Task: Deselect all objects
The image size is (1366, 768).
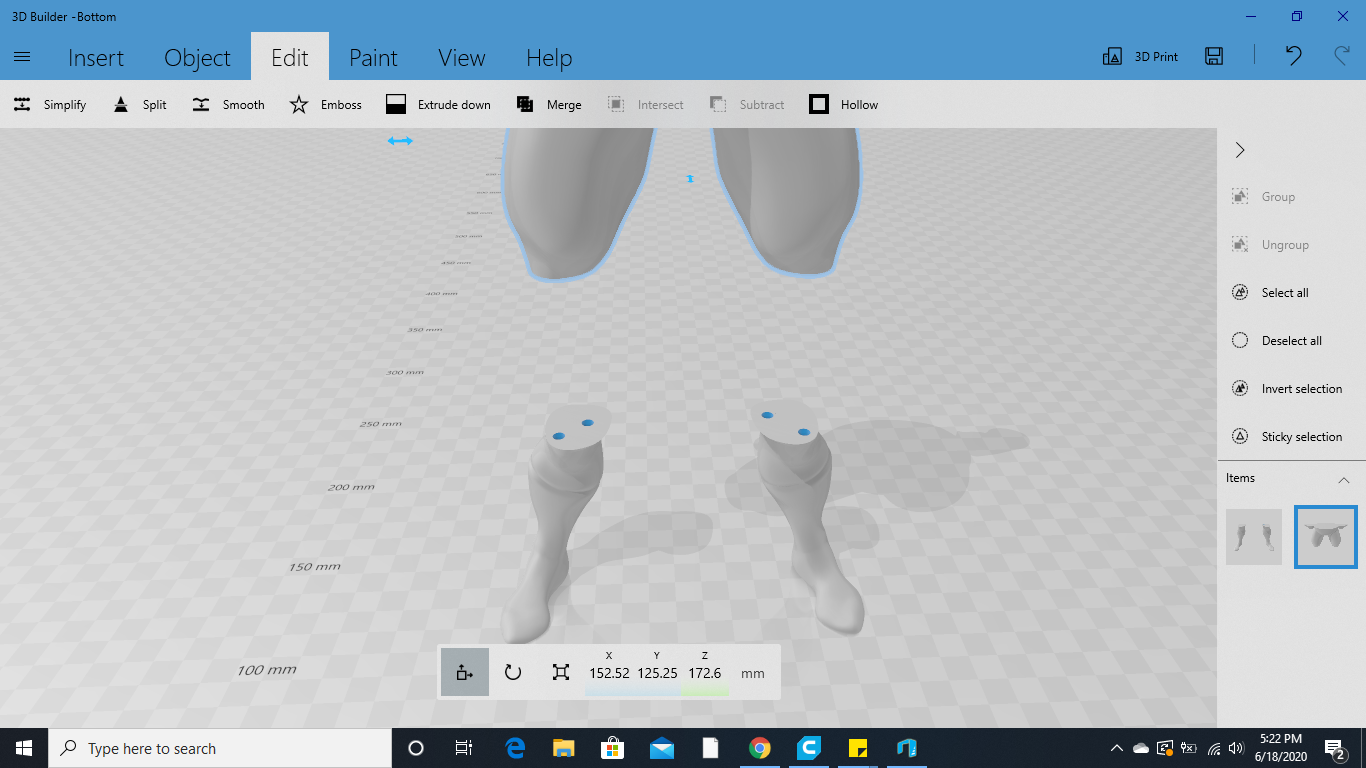Action: [x=1283, y=340]
